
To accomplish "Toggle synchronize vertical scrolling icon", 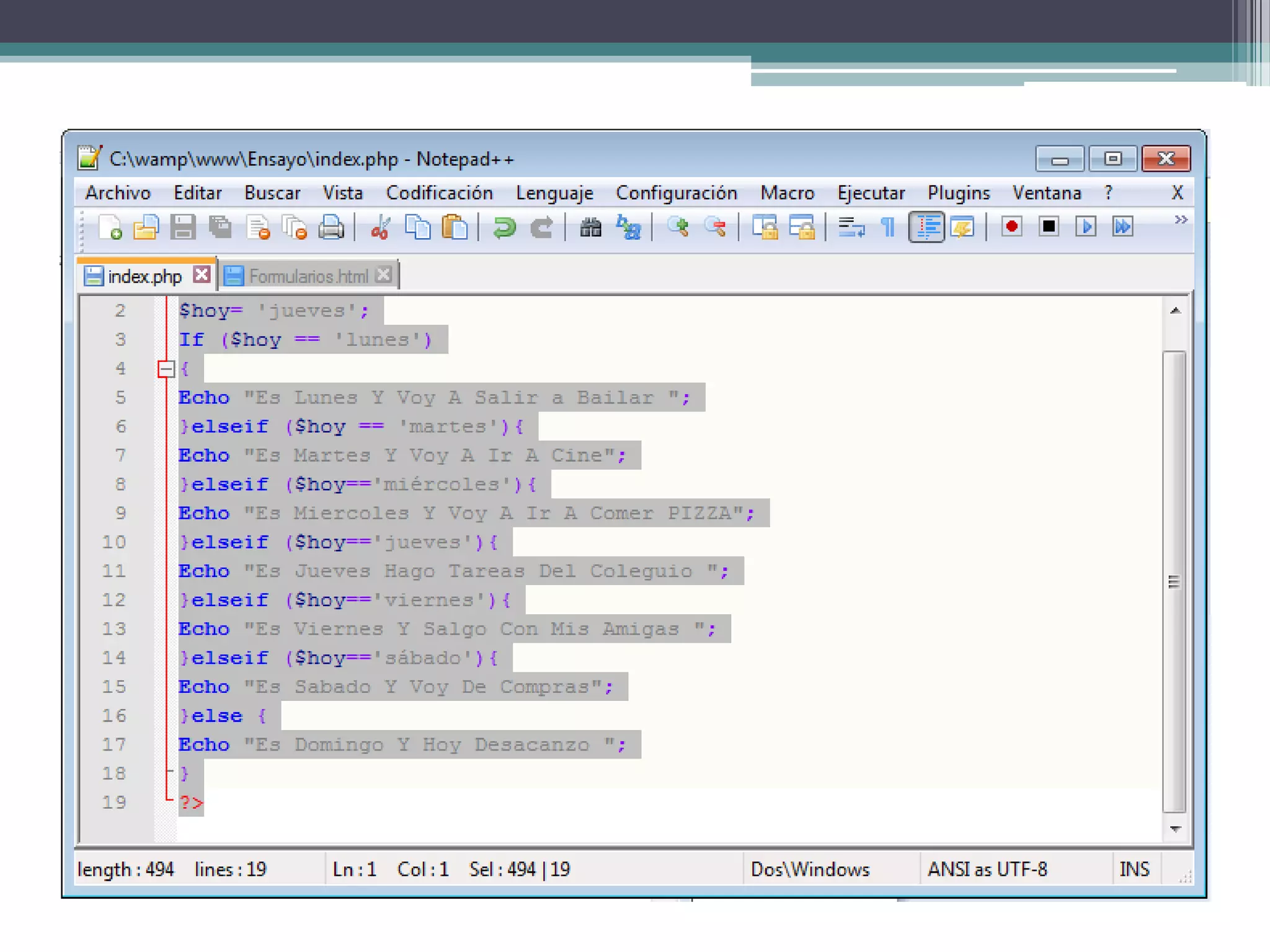I will tap(765, 227).
